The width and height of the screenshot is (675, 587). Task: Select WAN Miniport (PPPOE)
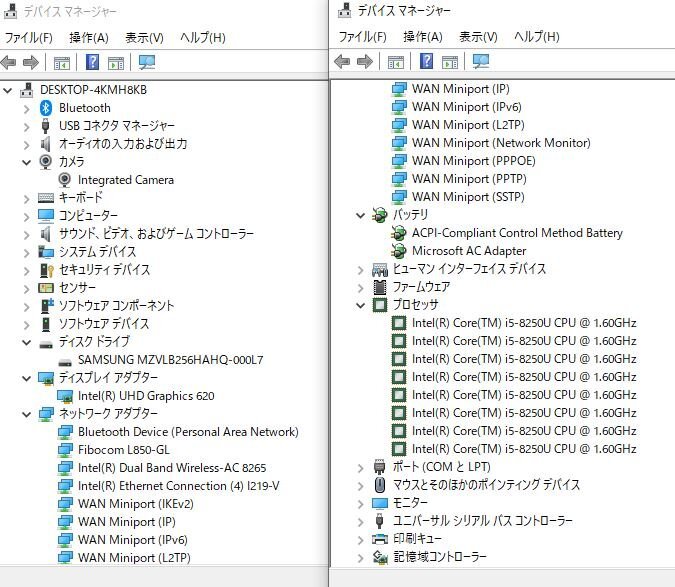[474, 161]
